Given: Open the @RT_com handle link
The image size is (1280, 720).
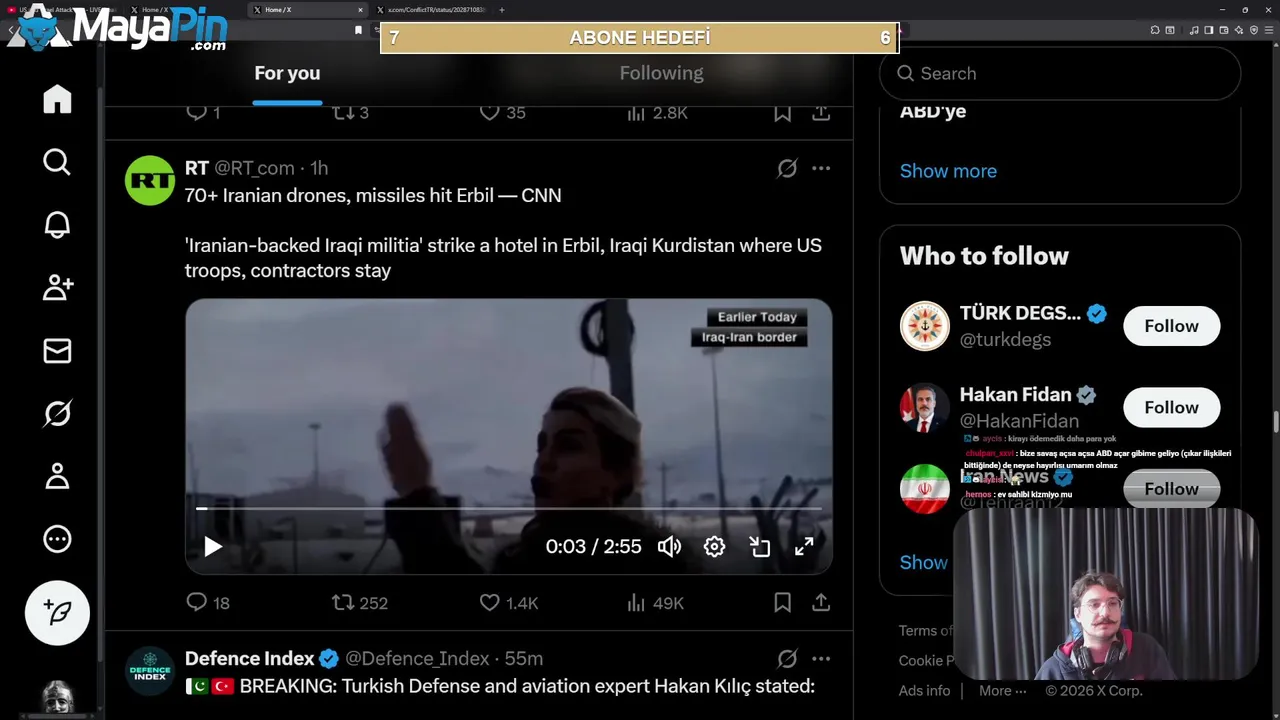Looking at the screenshot, I should [x=254, y=168].
